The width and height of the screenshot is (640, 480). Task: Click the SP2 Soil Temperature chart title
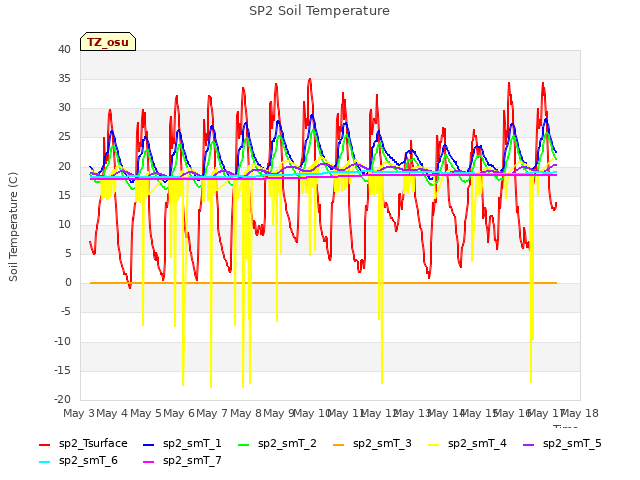[x=319, y=11]
